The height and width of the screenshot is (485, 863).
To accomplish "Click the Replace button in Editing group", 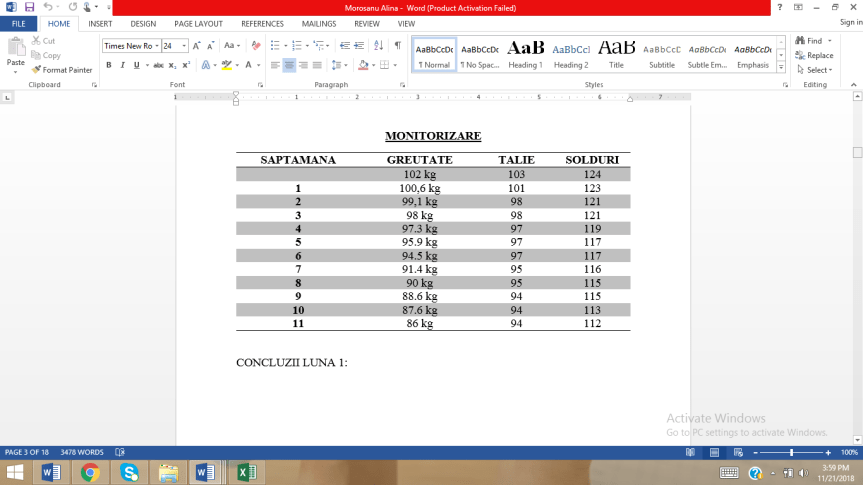I will pyautogui.click(x=815, y=56).
